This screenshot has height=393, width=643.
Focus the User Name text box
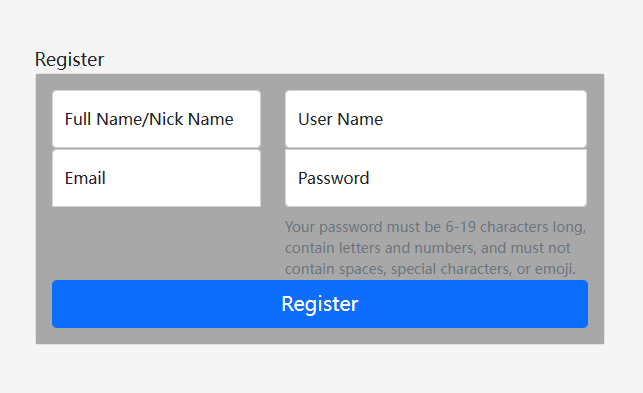tap(436, 119)
